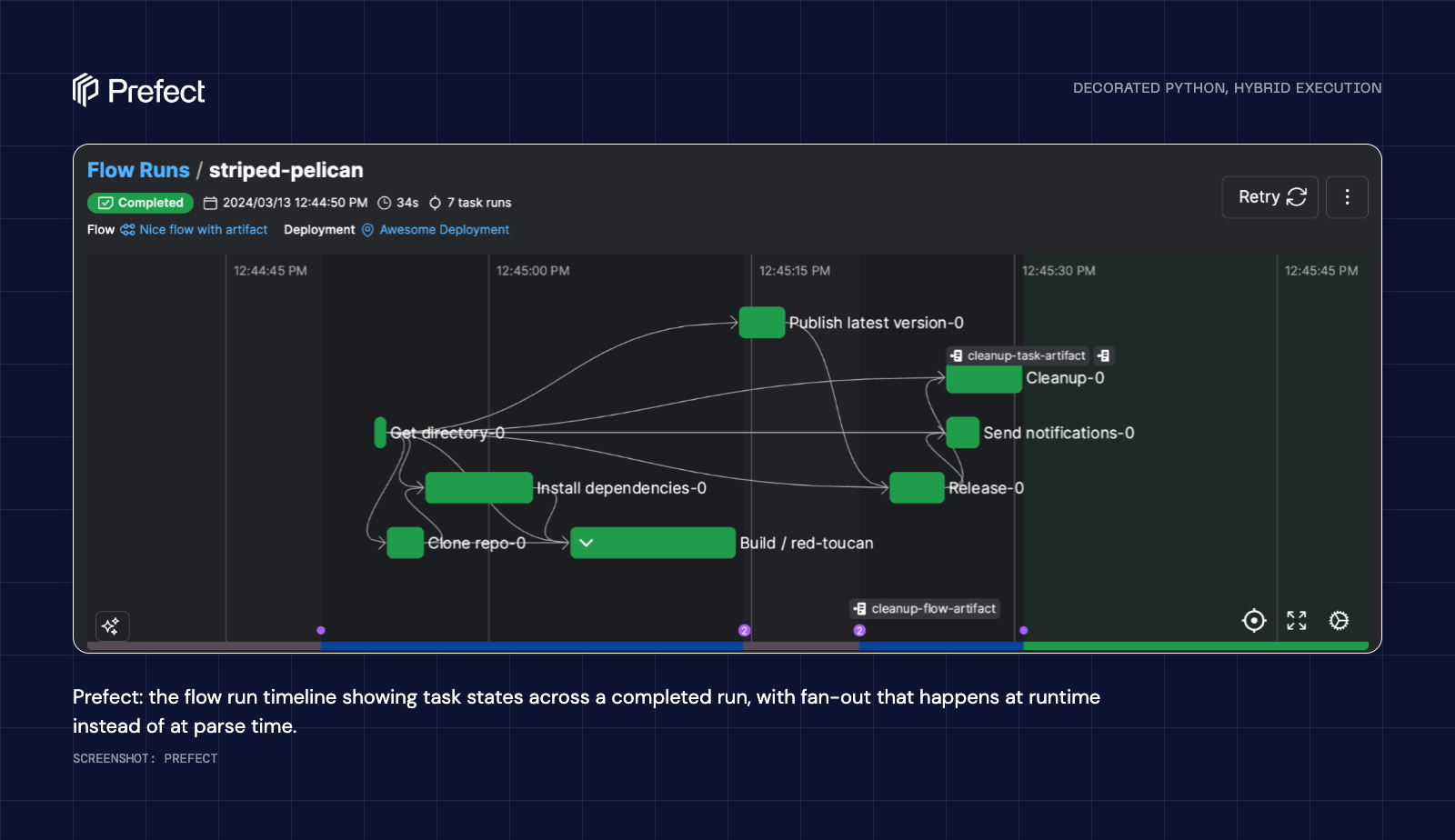Select the Publish latest version-0 task node
Screen dimensions: 1455x840
coord(762,323)
